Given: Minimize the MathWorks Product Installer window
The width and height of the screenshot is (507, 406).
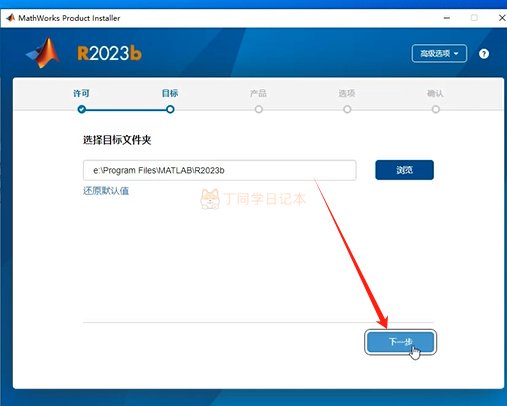Looking at the screenshot, I should pyautogui.click(x=447, y=18).
